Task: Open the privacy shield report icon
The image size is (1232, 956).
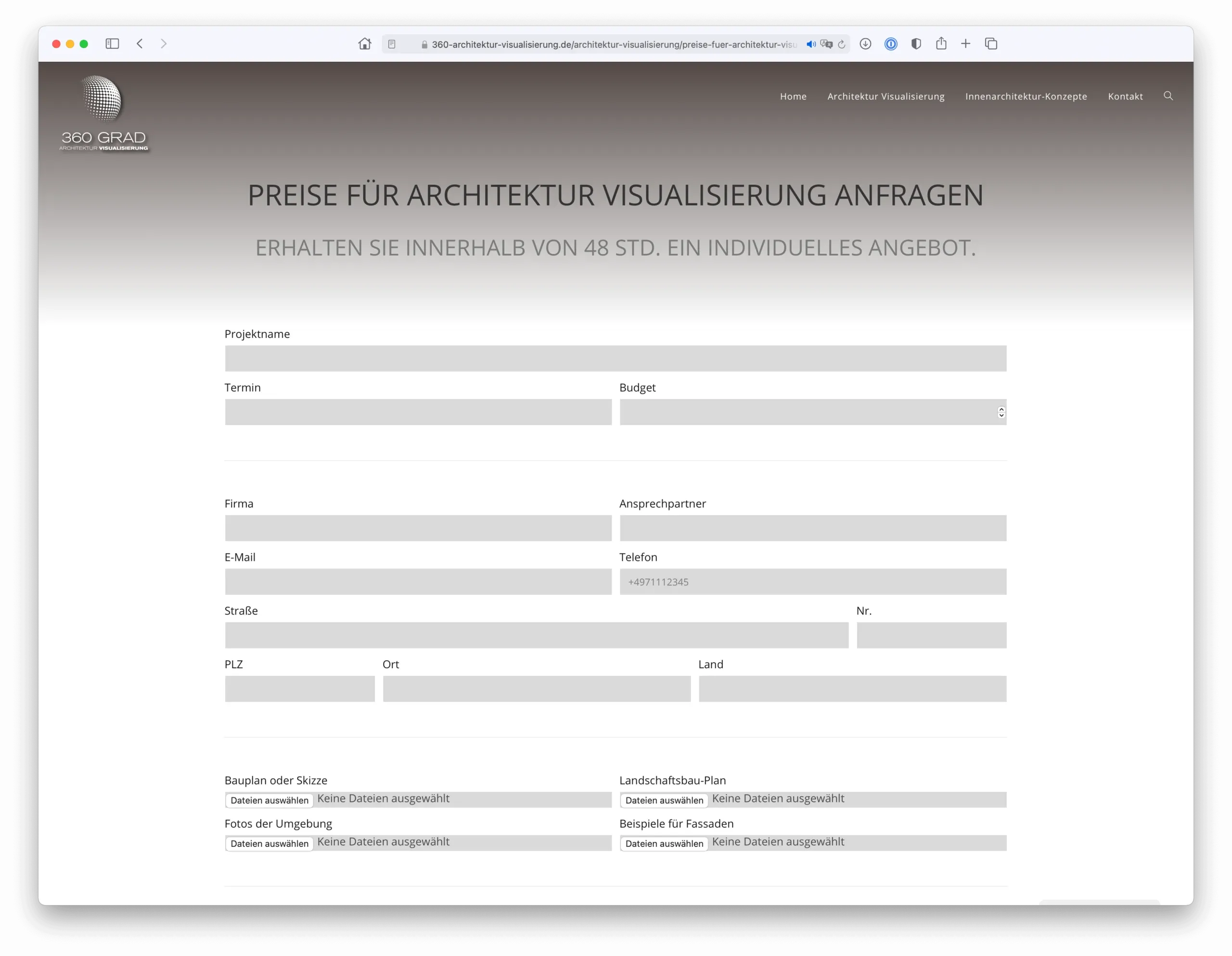Action: tap(915, 44)
